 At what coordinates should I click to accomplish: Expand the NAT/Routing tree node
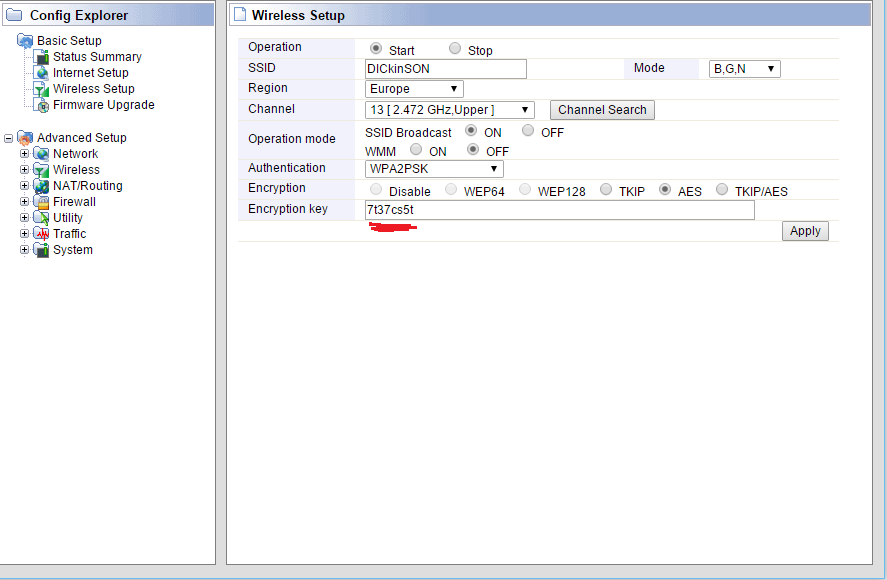24,186
